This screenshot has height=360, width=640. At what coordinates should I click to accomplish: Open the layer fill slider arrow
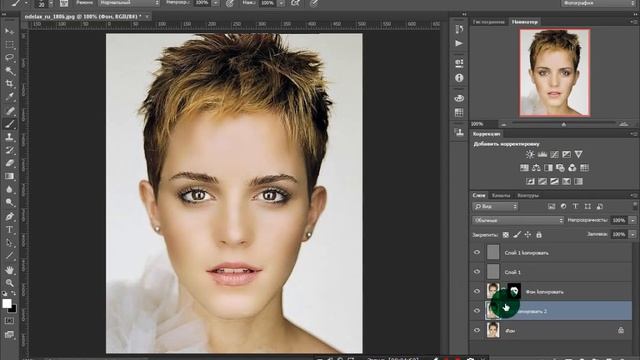tap(633, 234)
